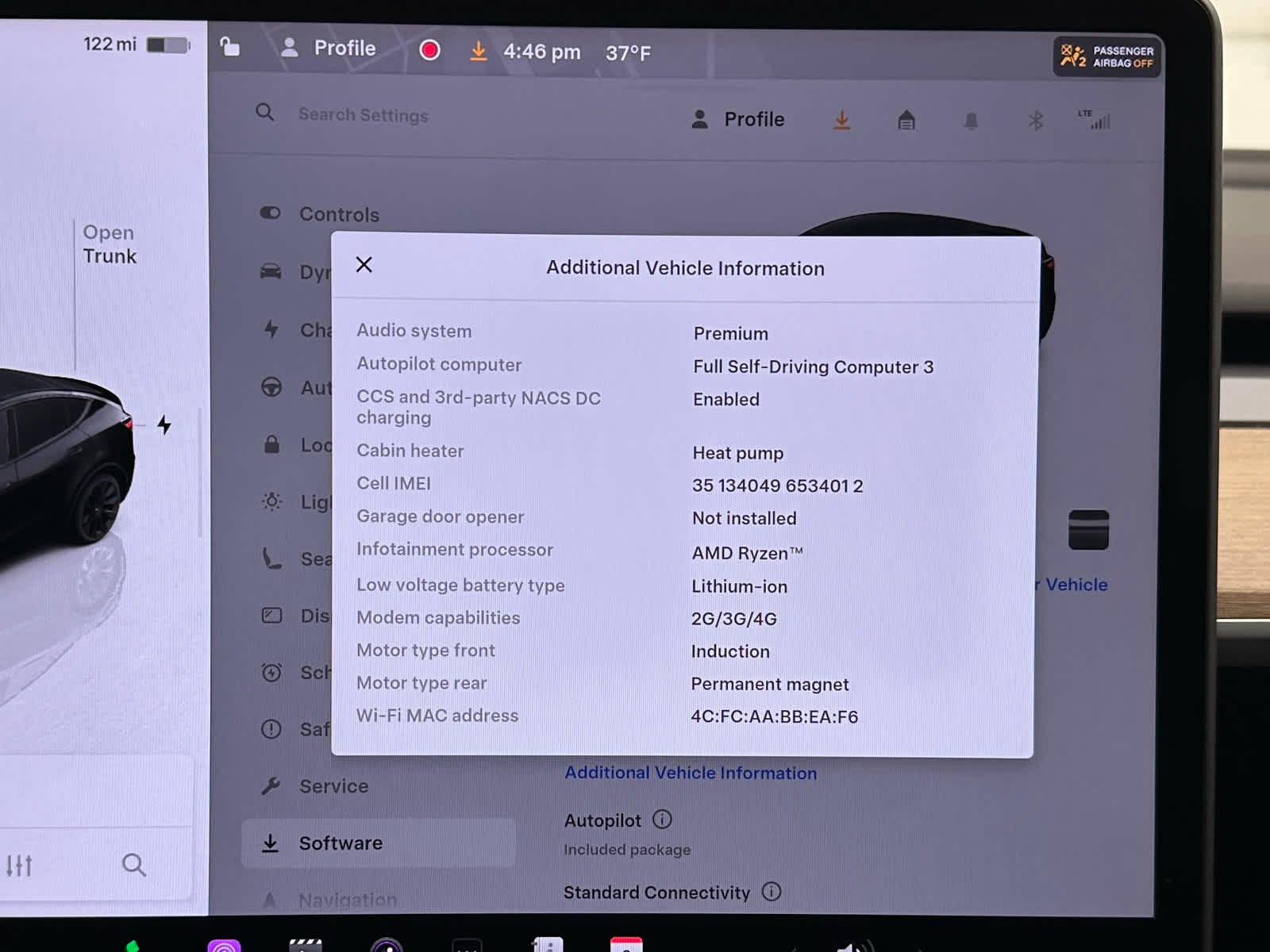Screen dimensions: 1270x952
Task: Tap the Autopilot info icon
Action: (x=662, y=820)
